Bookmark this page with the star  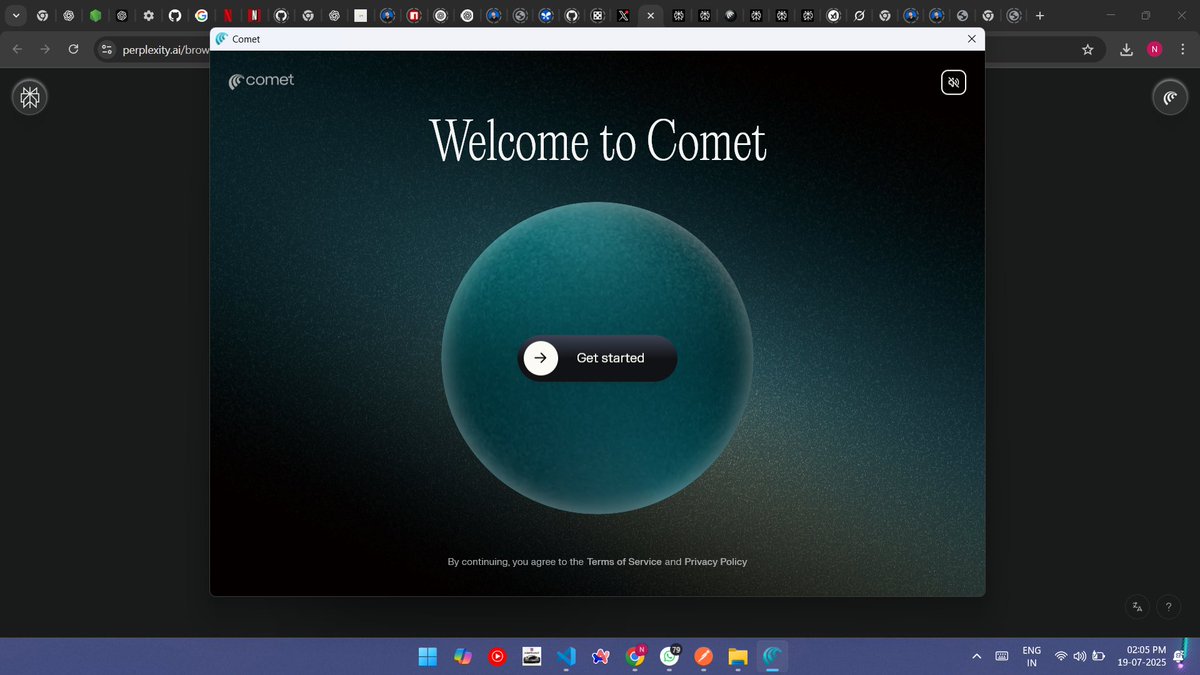tap(1088, 49)
